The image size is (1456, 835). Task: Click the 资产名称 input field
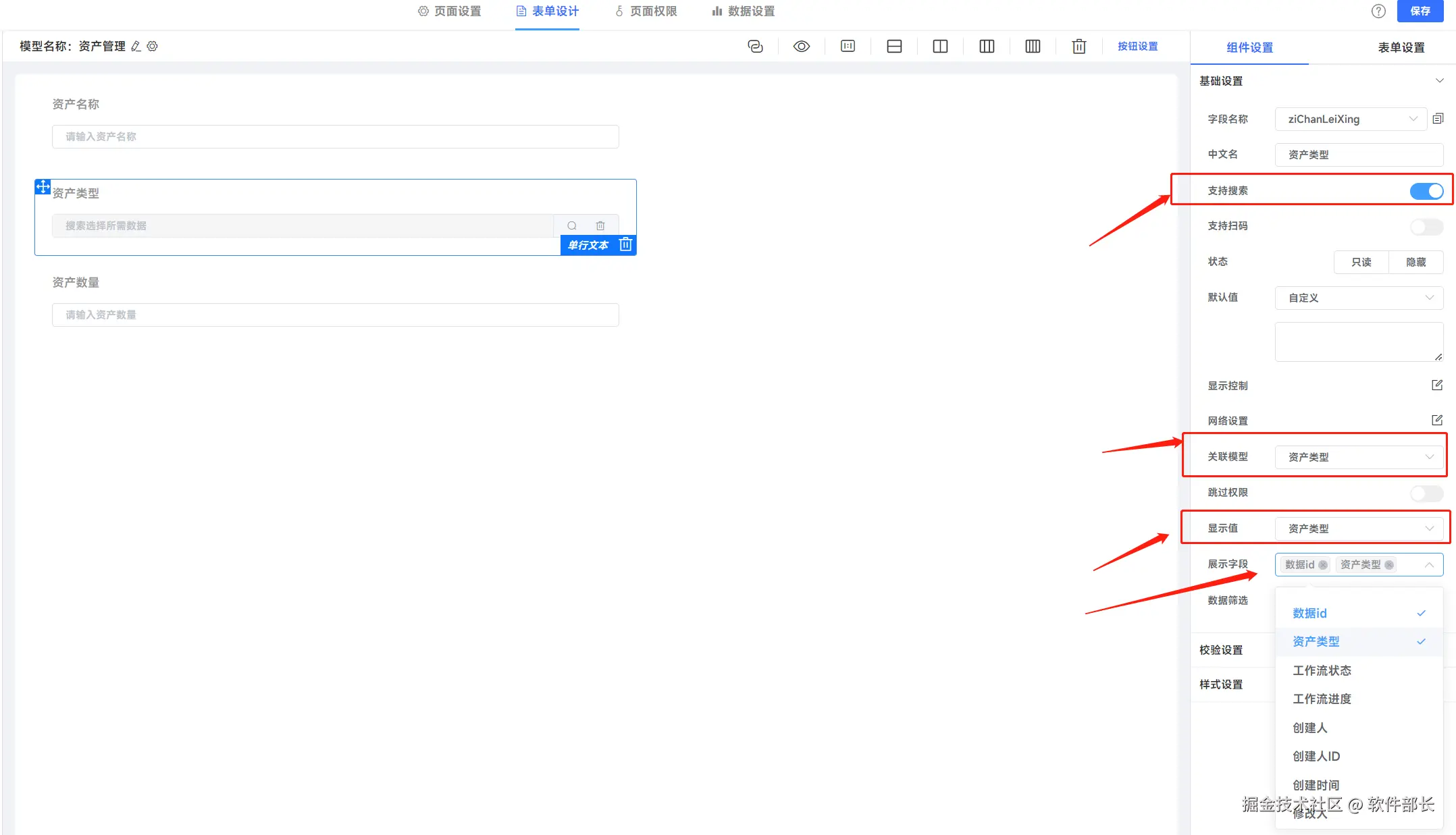[x=335, y=137]
